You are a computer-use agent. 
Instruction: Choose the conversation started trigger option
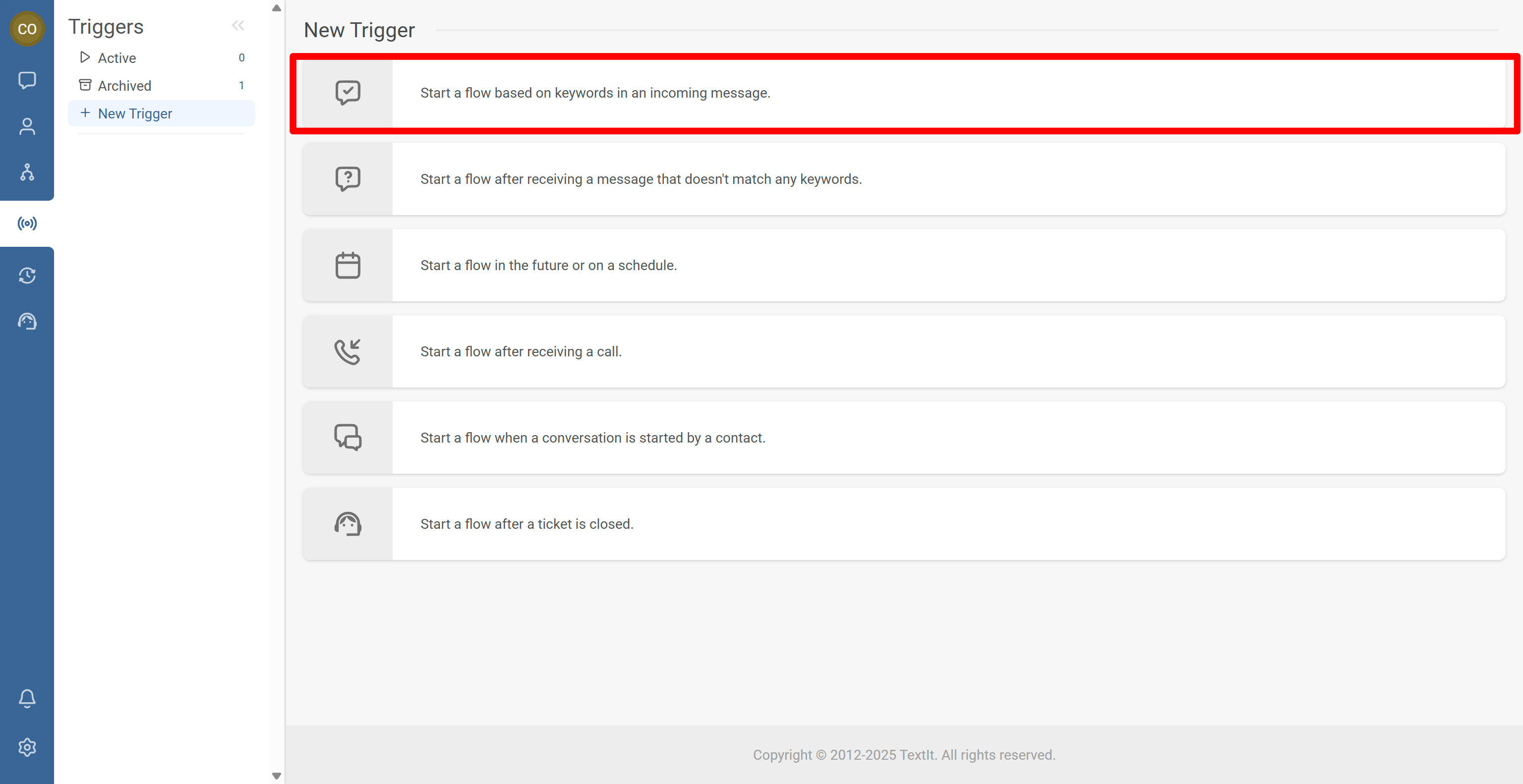[x=592, y=437]
